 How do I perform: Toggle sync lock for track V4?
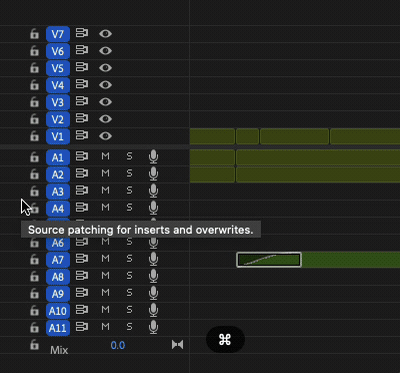click(82, 84)
